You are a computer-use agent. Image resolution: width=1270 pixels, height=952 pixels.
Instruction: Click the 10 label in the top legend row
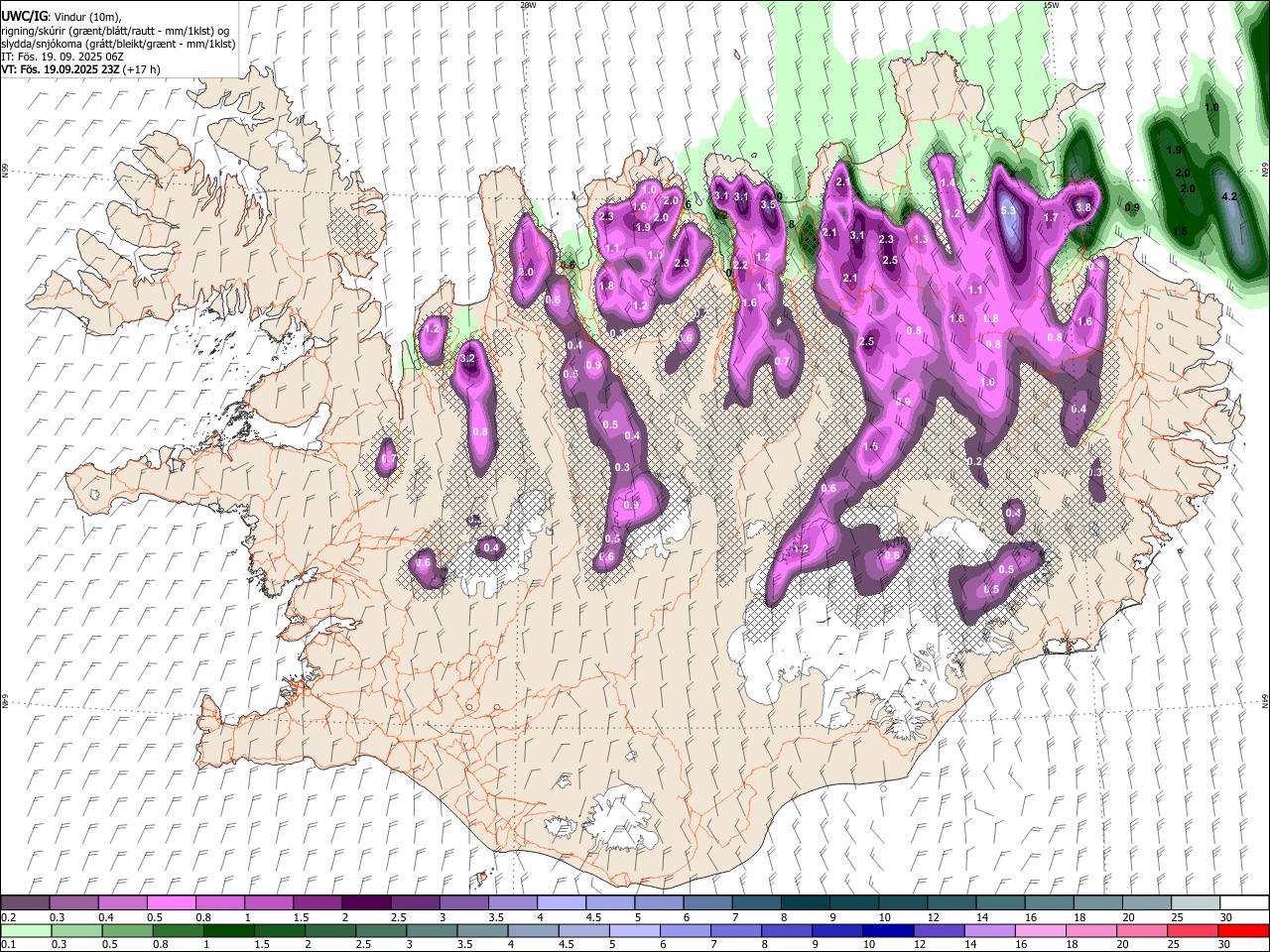click(x=883, y=917)
